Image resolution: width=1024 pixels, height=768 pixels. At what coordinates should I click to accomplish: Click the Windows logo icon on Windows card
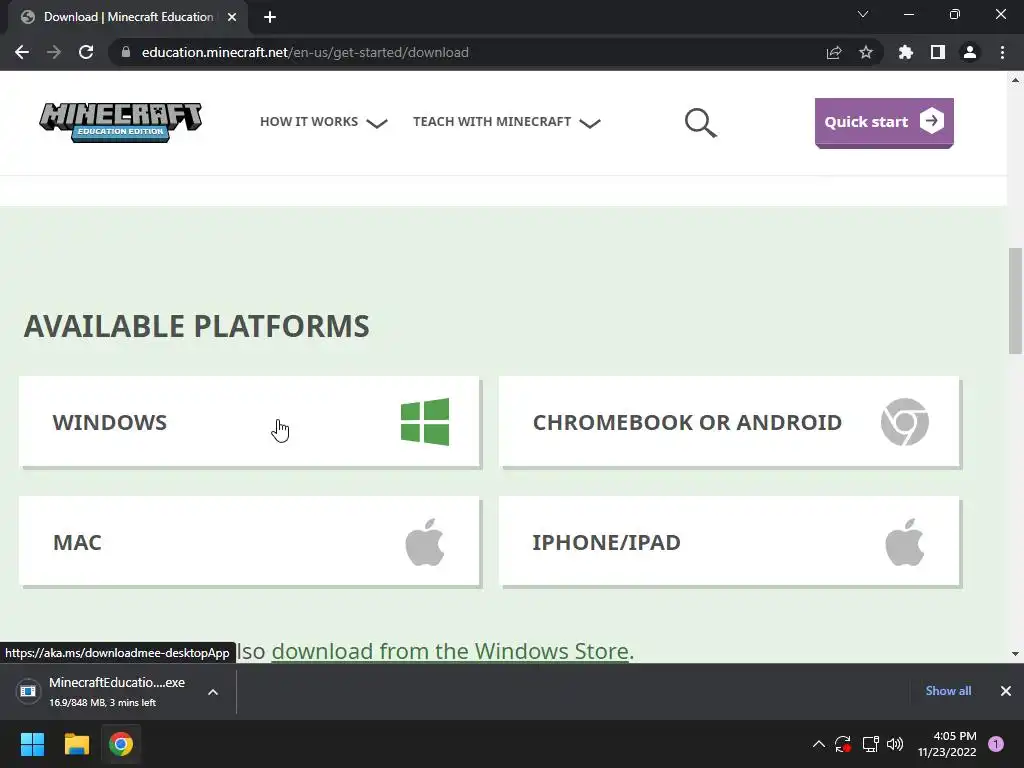point(425,422)
